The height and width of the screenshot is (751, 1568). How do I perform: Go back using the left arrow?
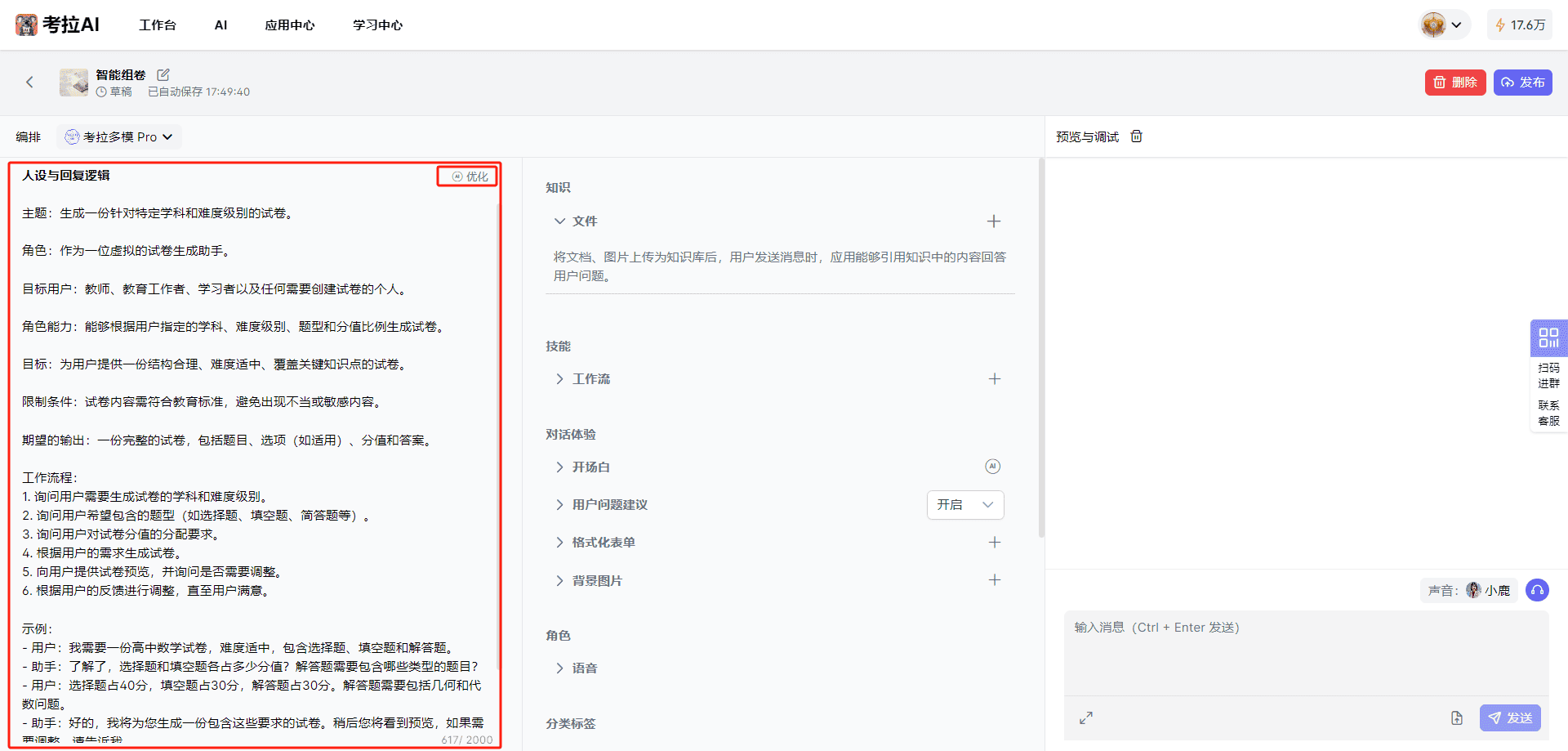29,82
